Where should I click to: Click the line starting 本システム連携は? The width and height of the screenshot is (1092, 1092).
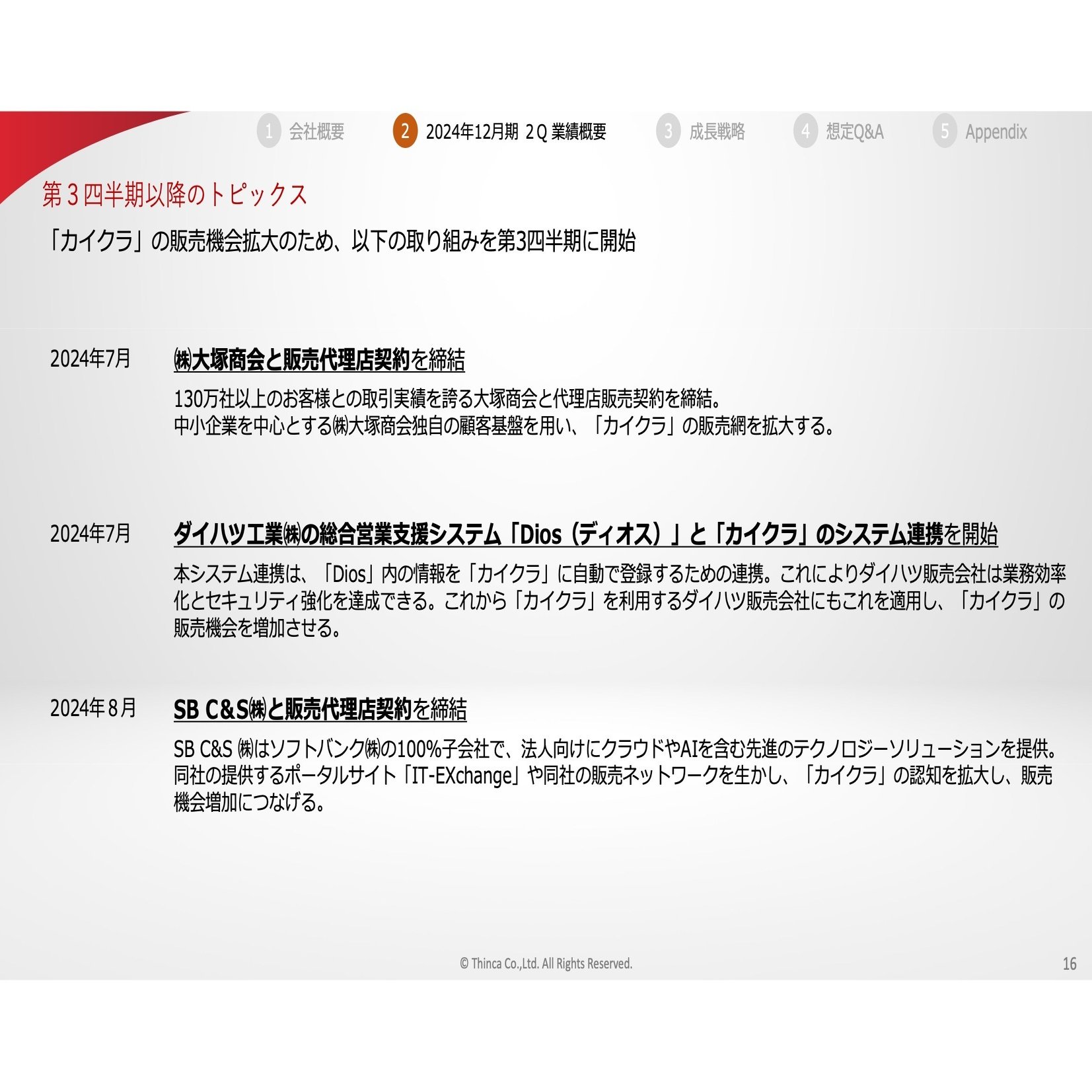pos(620,573)
